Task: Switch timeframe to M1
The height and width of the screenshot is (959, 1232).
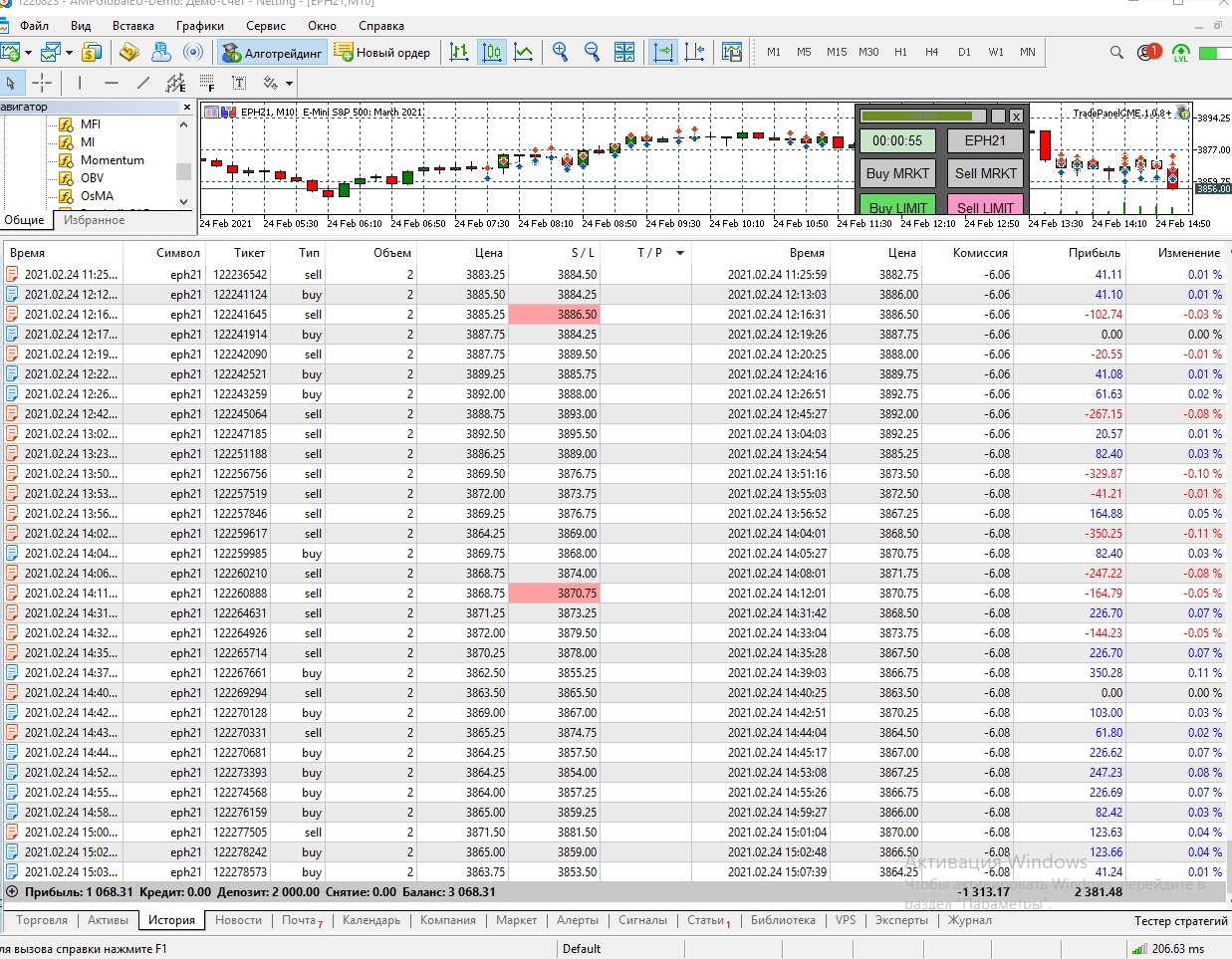Action: 774,52
